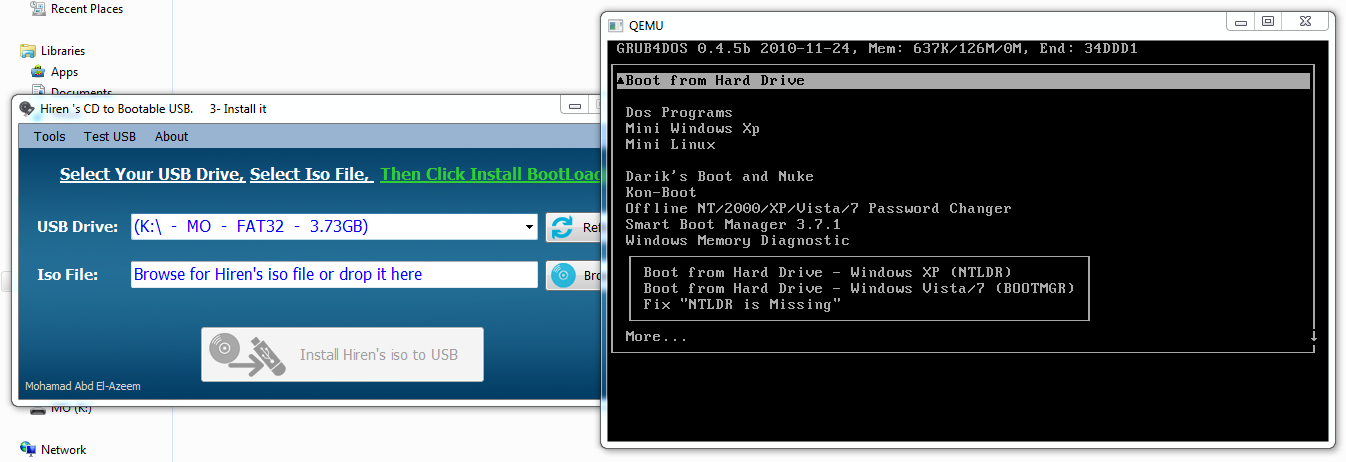The height and width of the screenshot is (462, 1346).
Task: Maximize the QEMU window
Action: [x=1268, y=21]
